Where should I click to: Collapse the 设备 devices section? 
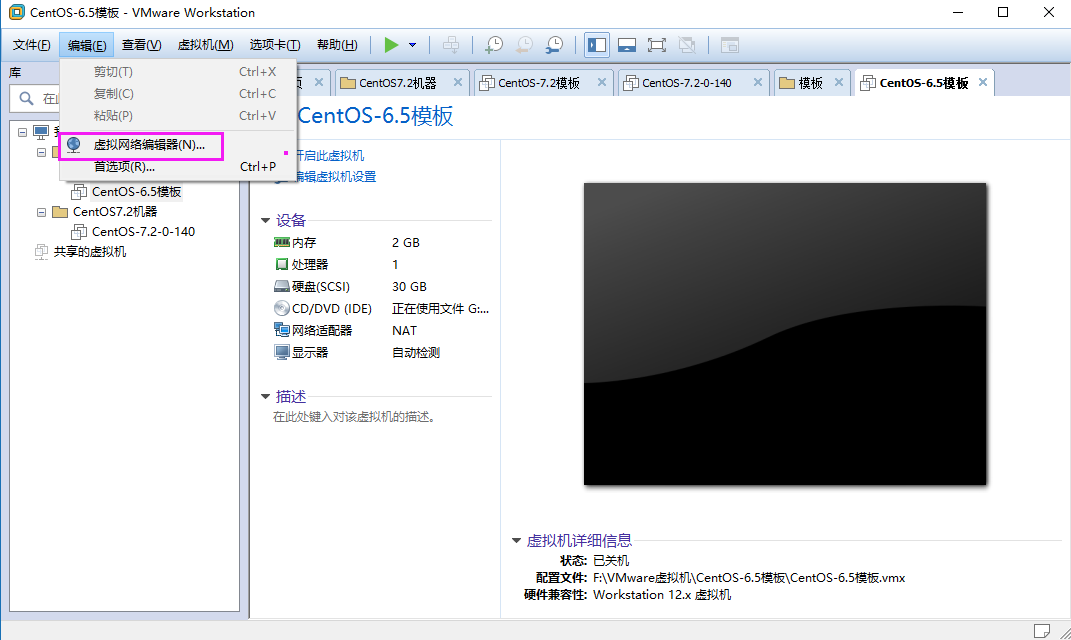click(x=265, y=221)
